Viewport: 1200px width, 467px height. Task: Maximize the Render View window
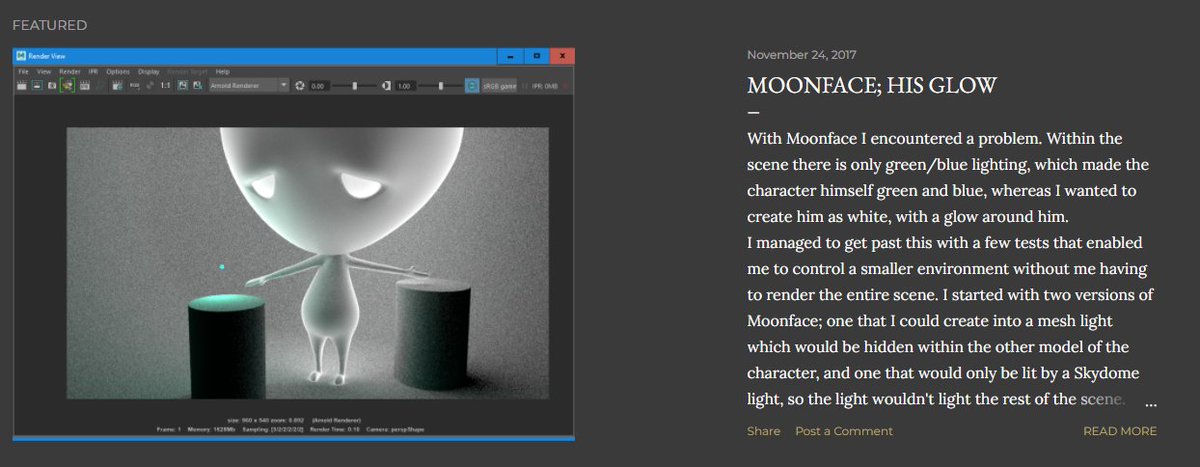click(x=537, y=56)
